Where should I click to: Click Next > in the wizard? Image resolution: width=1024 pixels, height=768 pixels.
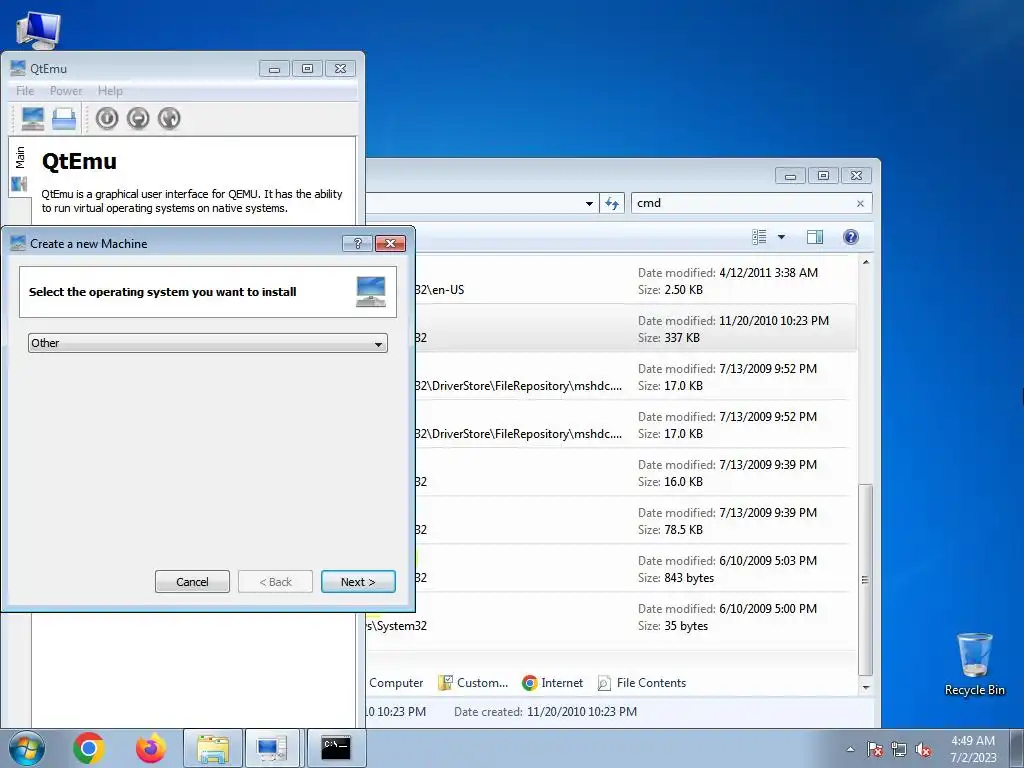(358, 581)
